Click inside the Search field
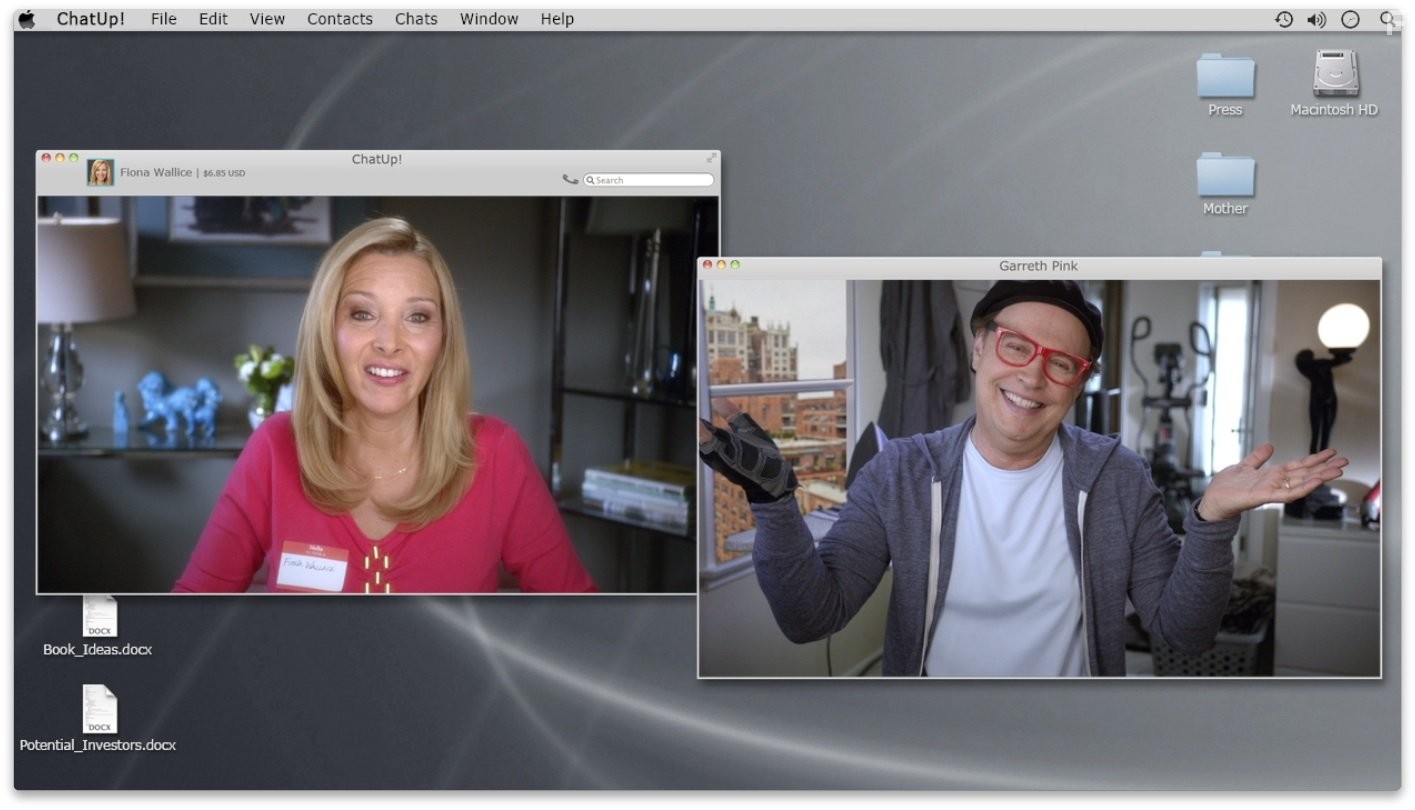 click(x=648, y=179)
